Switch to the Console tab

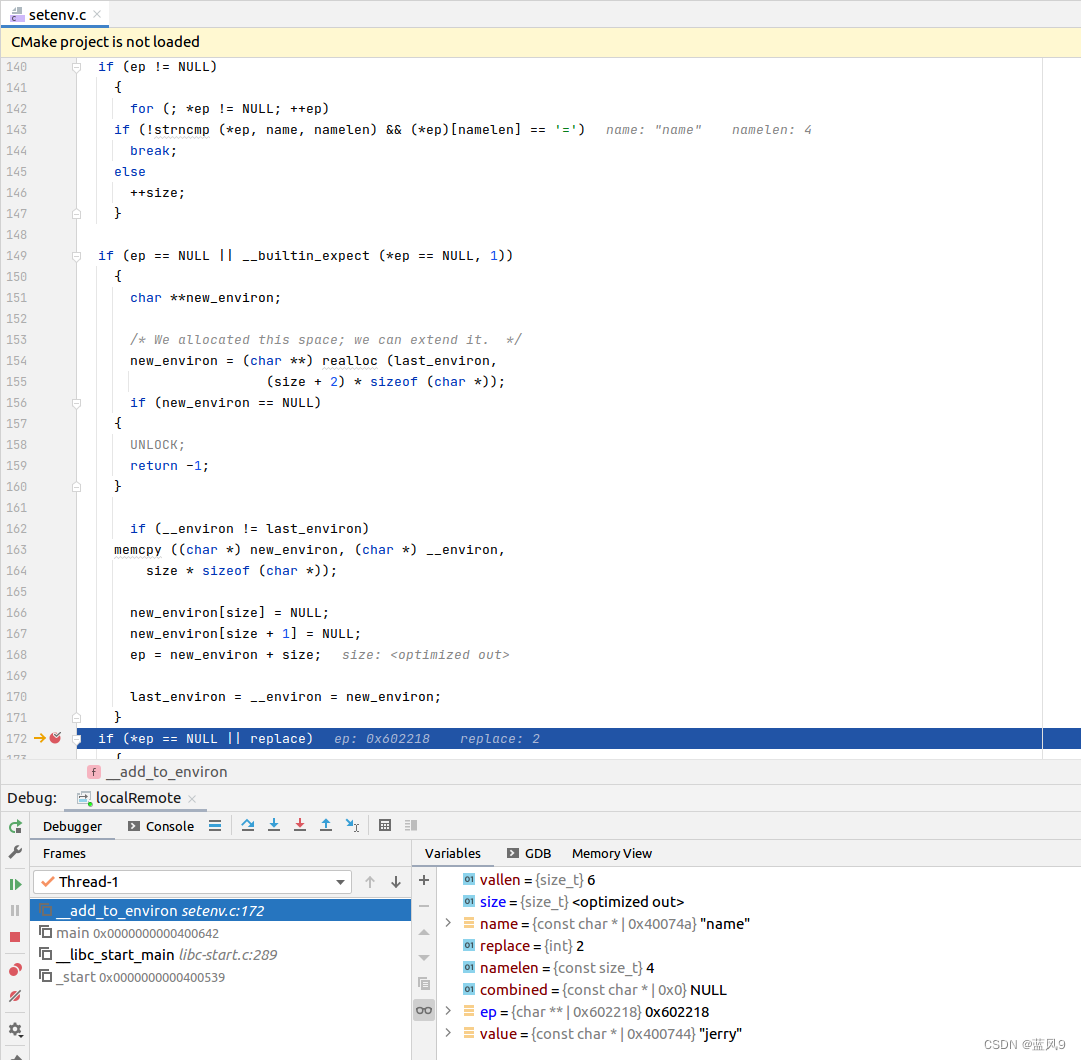coord(161,826)
